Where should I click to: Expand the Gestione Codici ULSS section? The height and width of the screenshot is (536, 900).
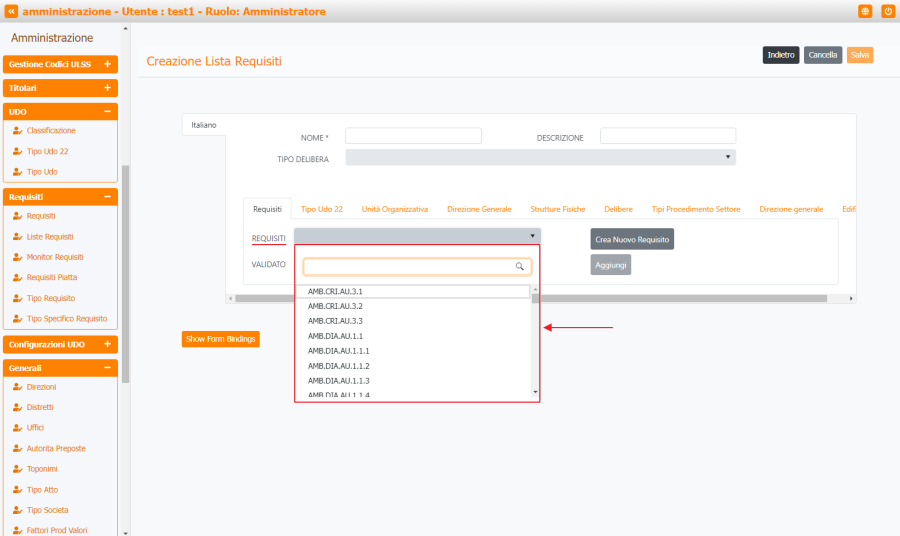(x=107, y=64)
